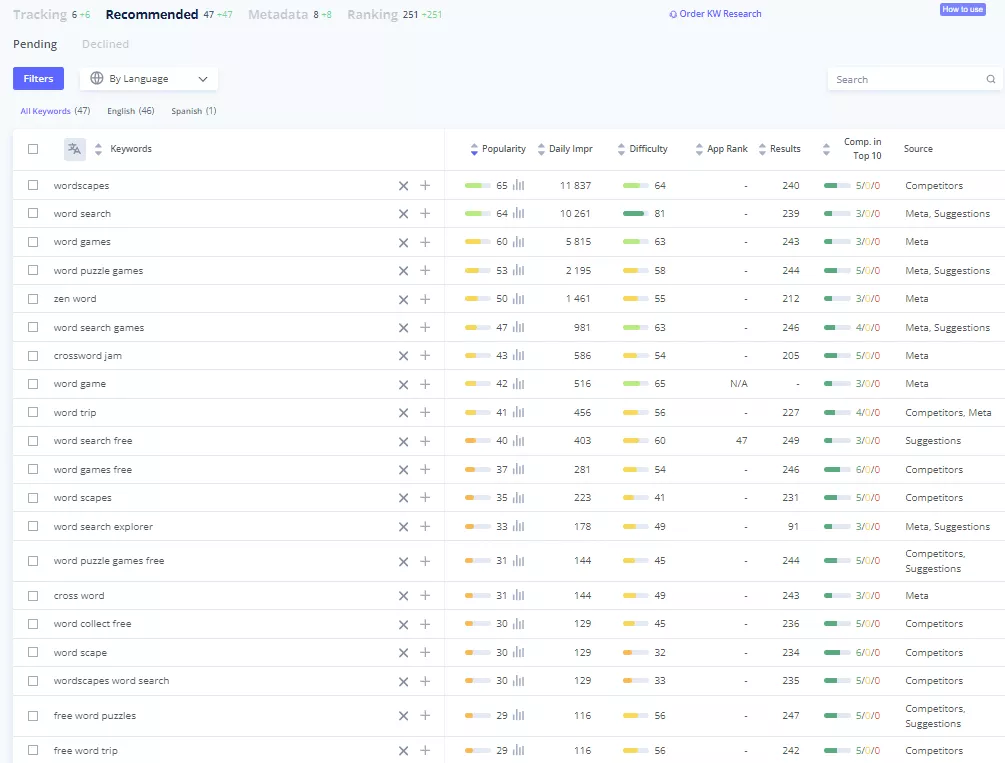Open Order KW Research link
The image size is (1005, 763).
pyautogui.click(x=715, y=13)
